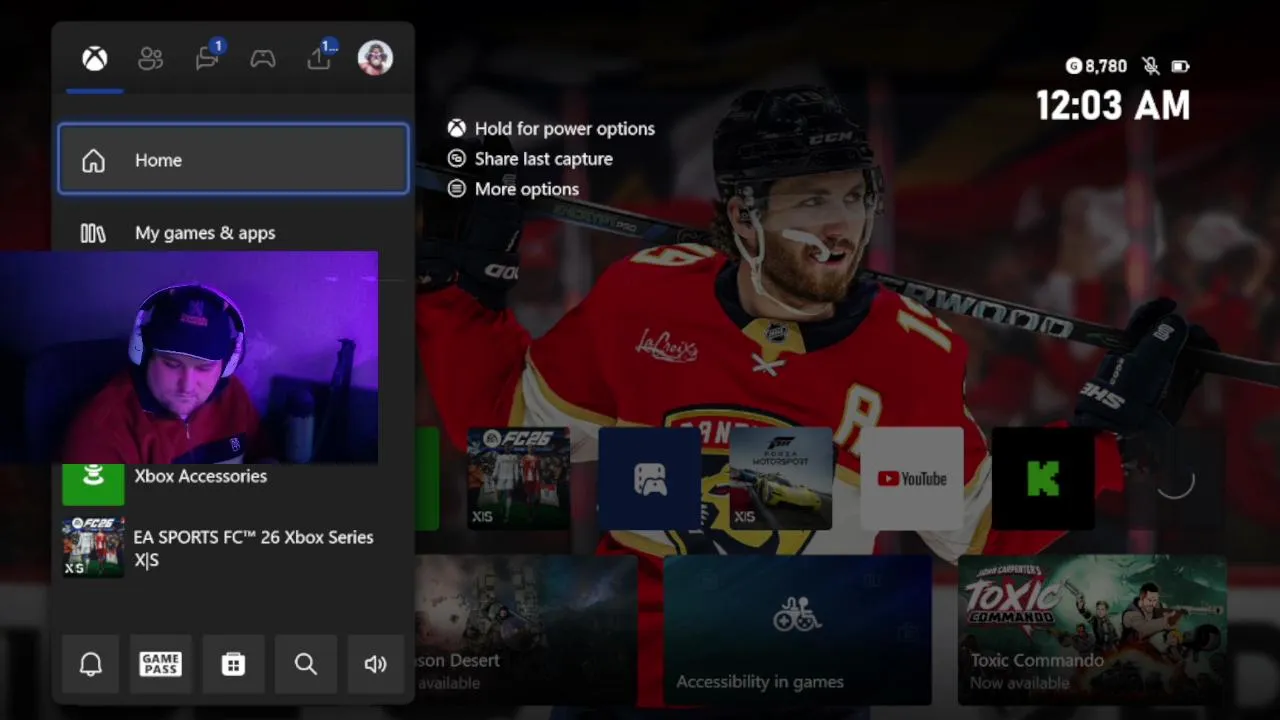This screenshot has height=720, width=1280.
Task: Open the profile avatar tab
Action: tap(375, 58)
